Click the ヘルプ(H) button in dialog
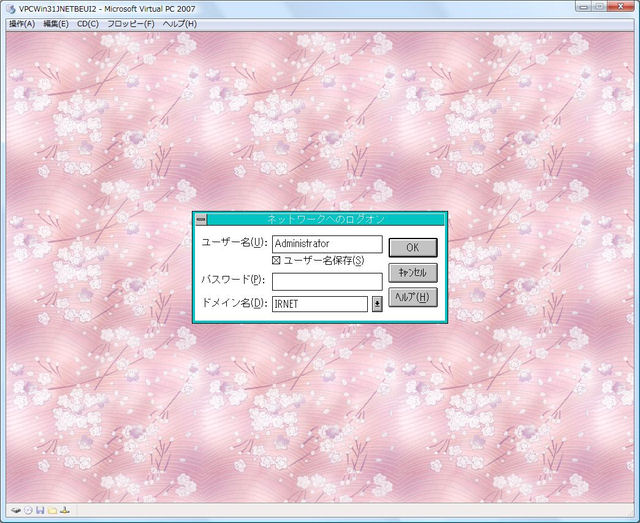Image resolution: width=640 pixels, height=523 pixels. click(413, 298)
